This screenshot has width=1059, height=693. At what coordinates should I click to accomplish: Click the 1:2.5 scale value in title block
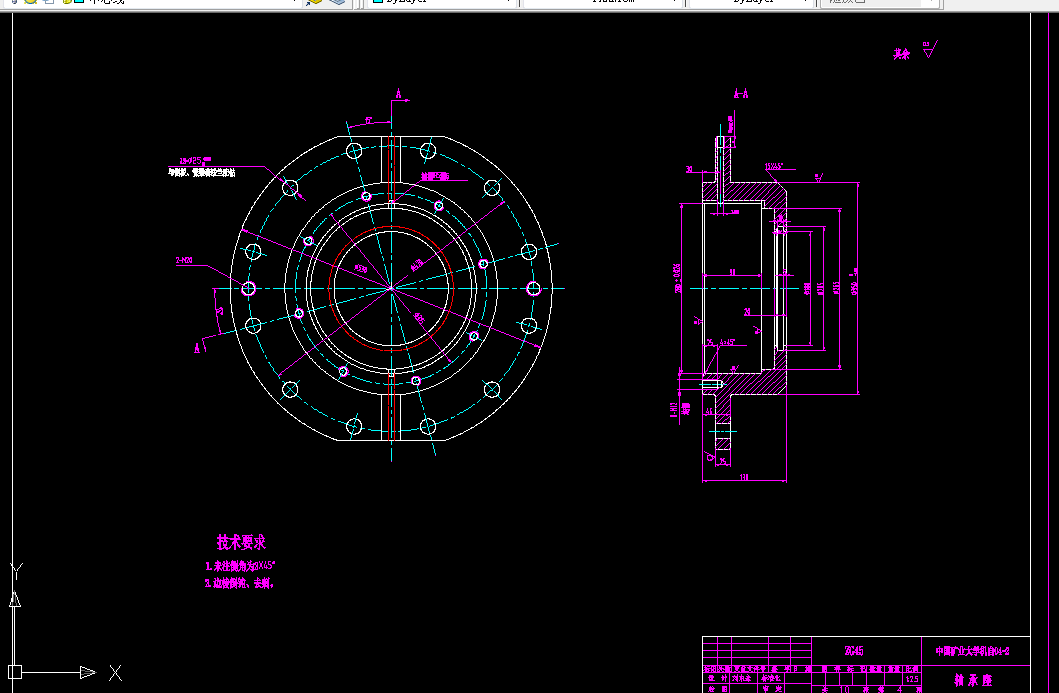pyautogui.click(x=912, y=679)
